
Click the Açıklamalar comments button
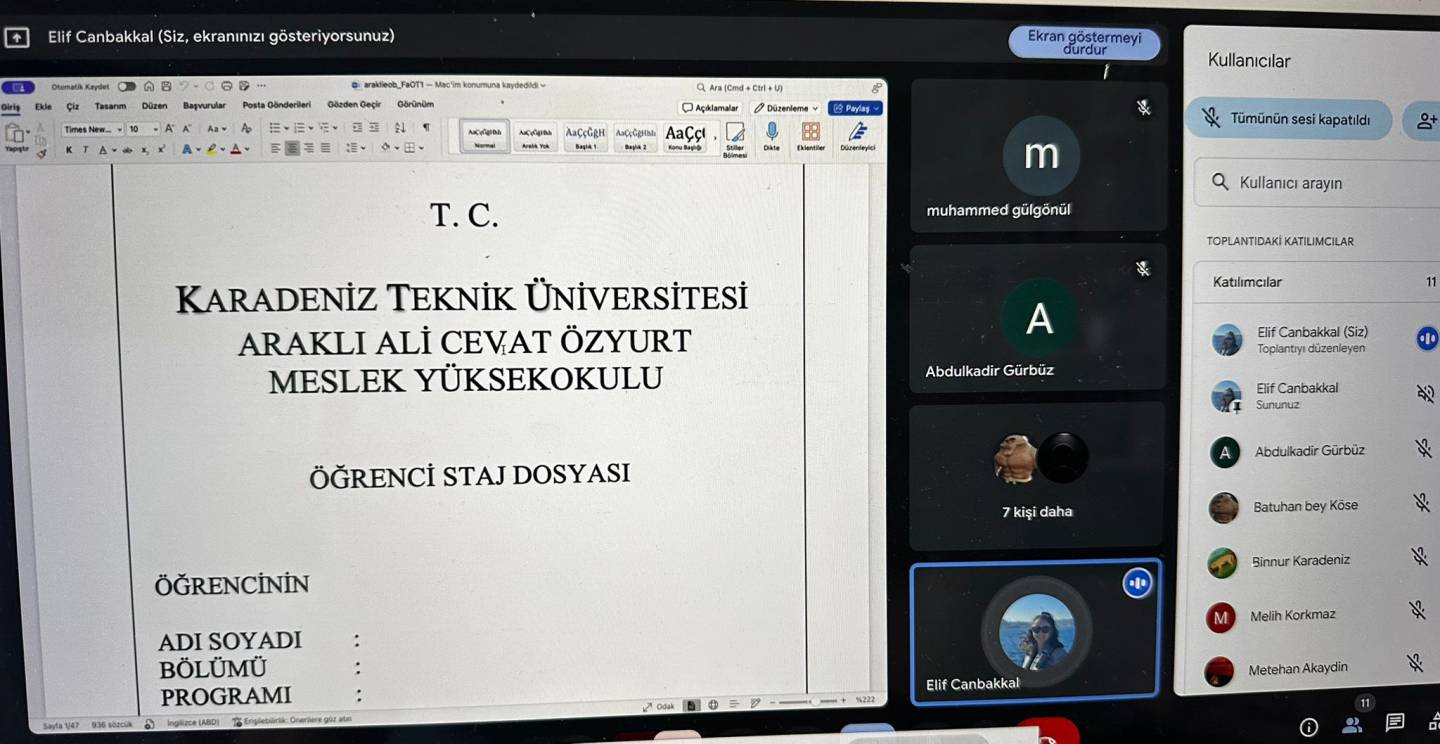710,108
